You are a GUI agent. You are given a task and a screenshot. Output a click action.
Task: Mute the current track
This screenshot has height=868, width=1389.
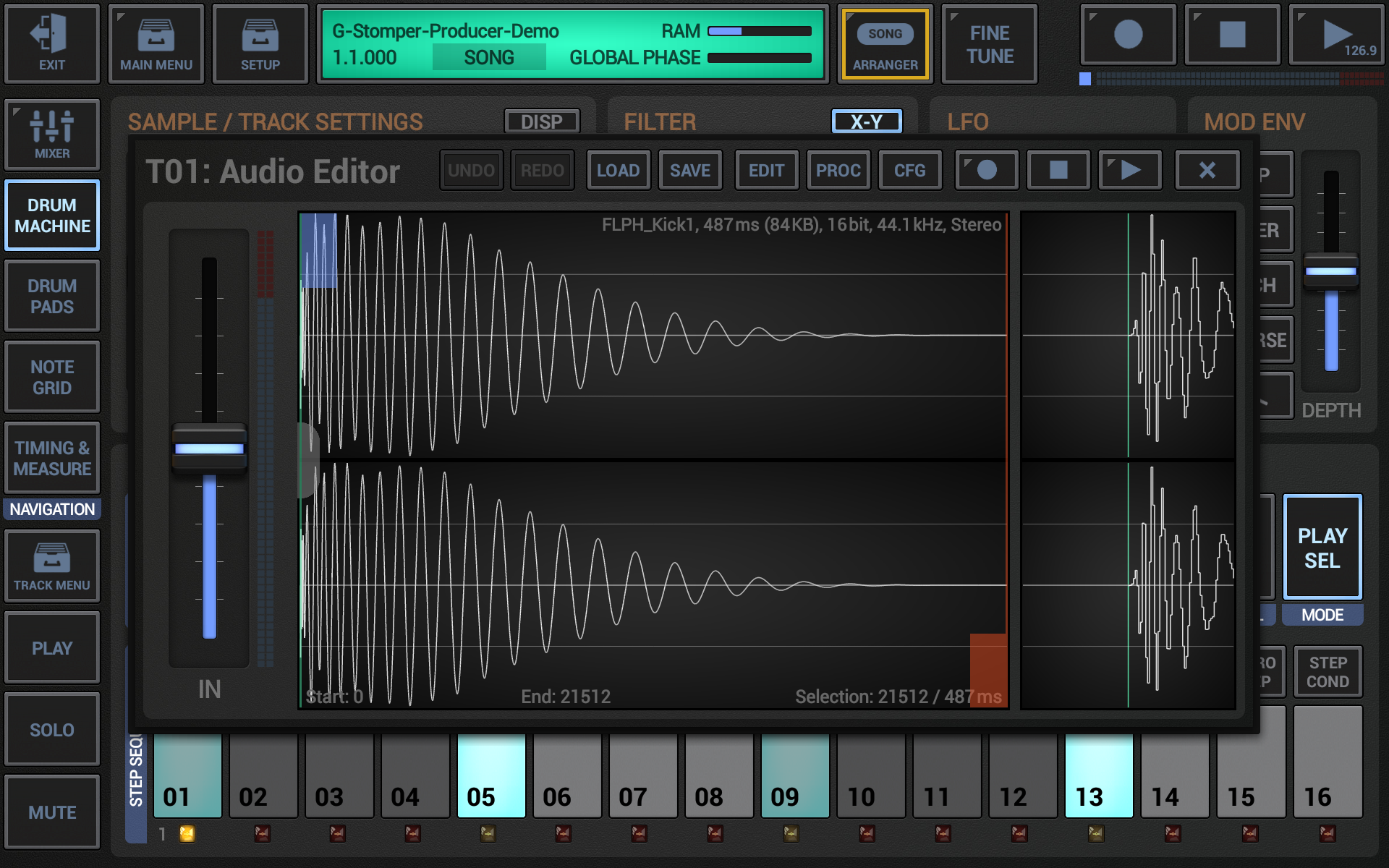[51, 812]
